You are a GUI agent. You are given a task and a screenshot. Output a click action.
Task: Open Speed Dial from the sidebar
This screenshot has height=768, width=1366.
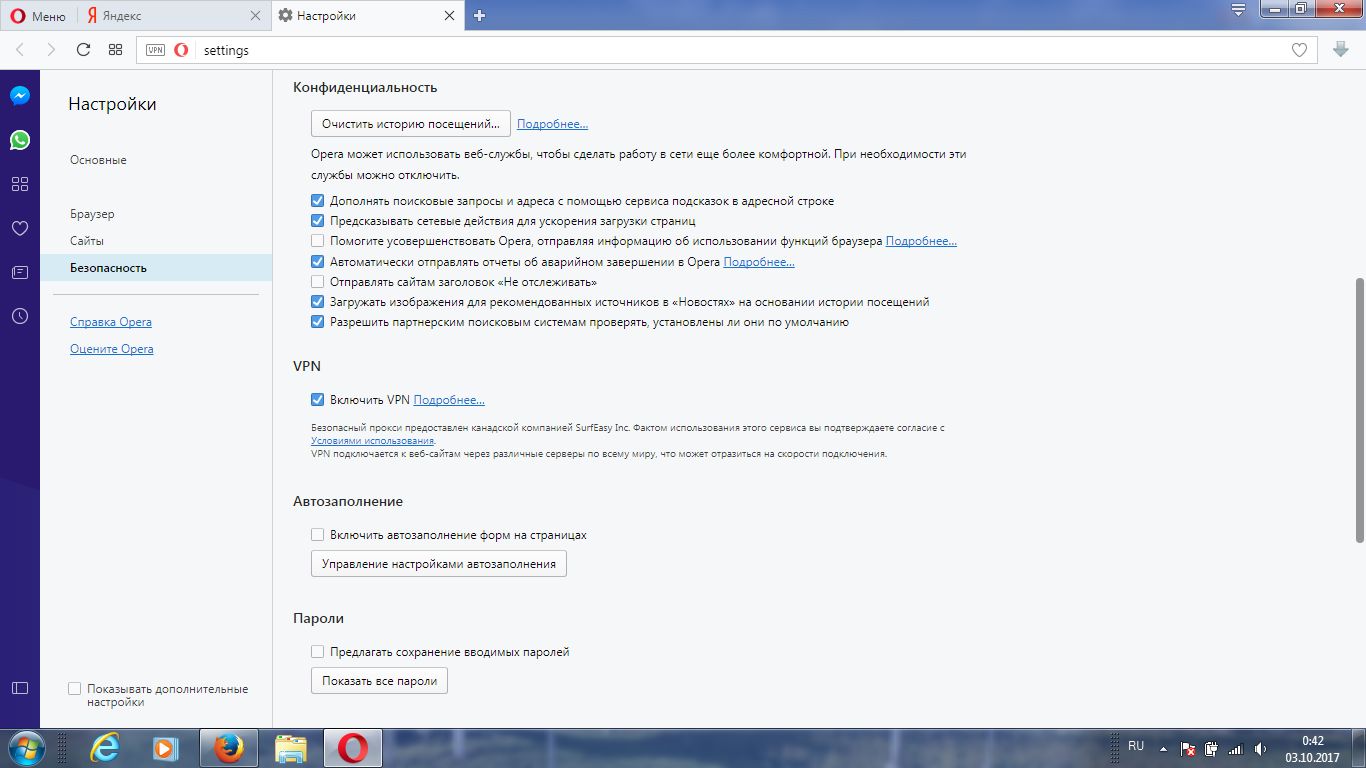click(20, 184)
